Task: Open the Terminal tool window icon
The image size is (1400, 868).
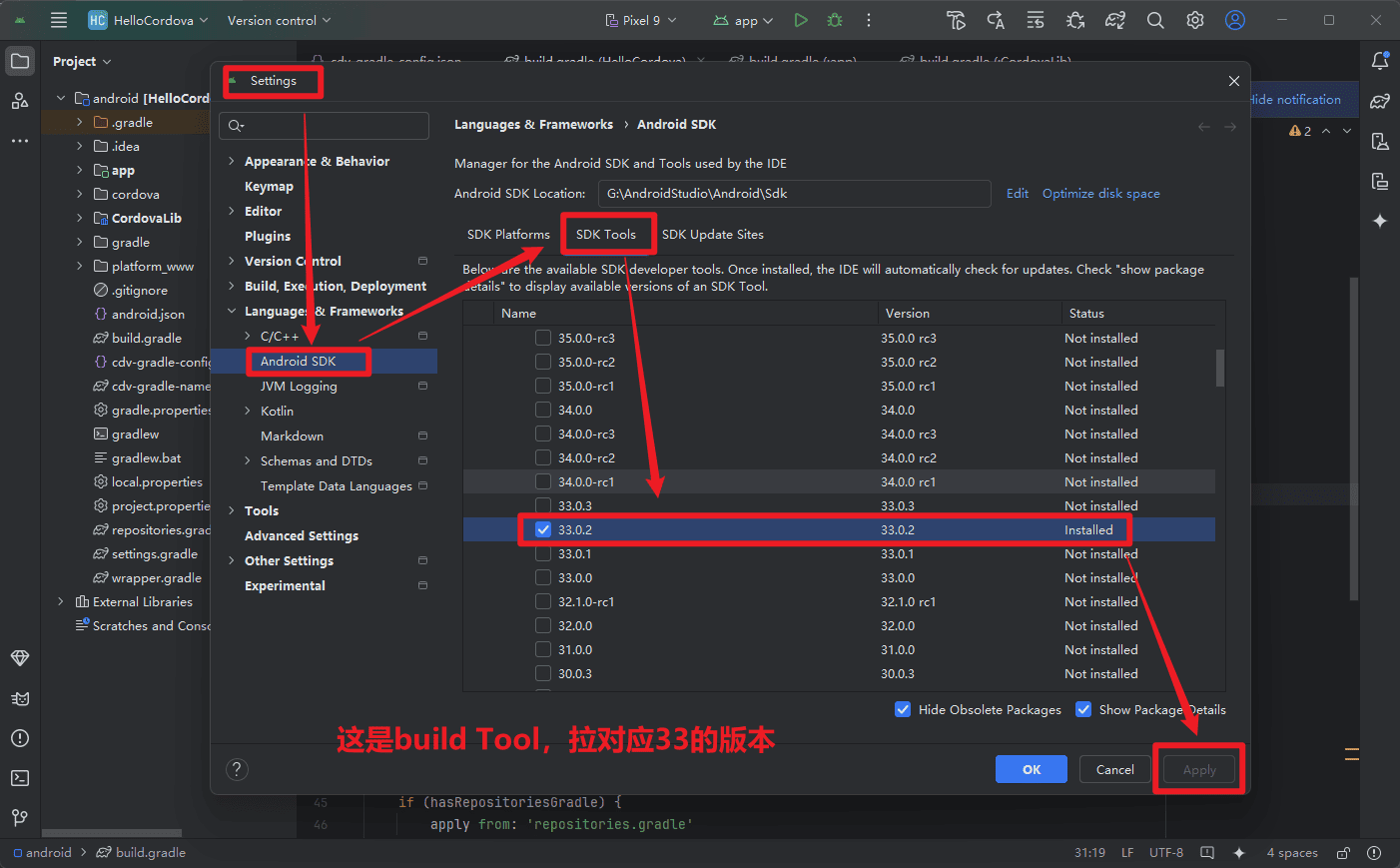Action: 20,778
